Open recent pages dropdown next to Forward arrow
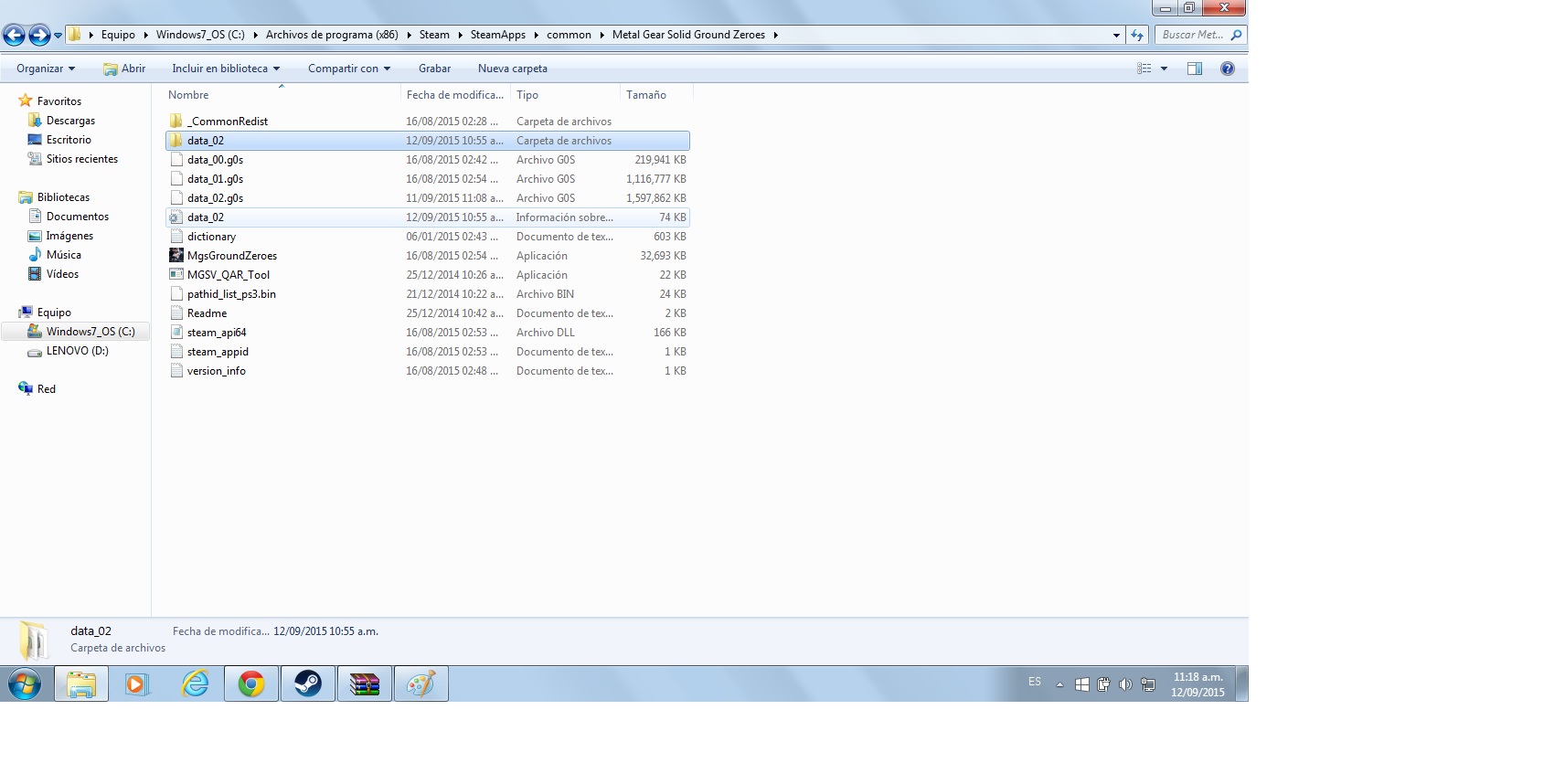1554x784 pixels. [x=58, y=36]
